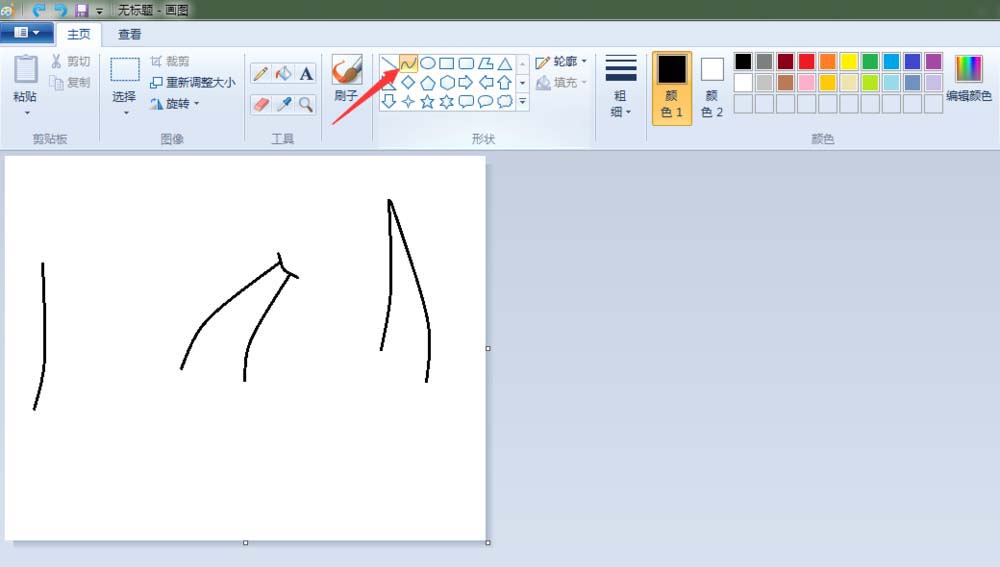Select the Fill with color bucket tool
This screenshot has height=567, width=1000.
pos(283,73)
